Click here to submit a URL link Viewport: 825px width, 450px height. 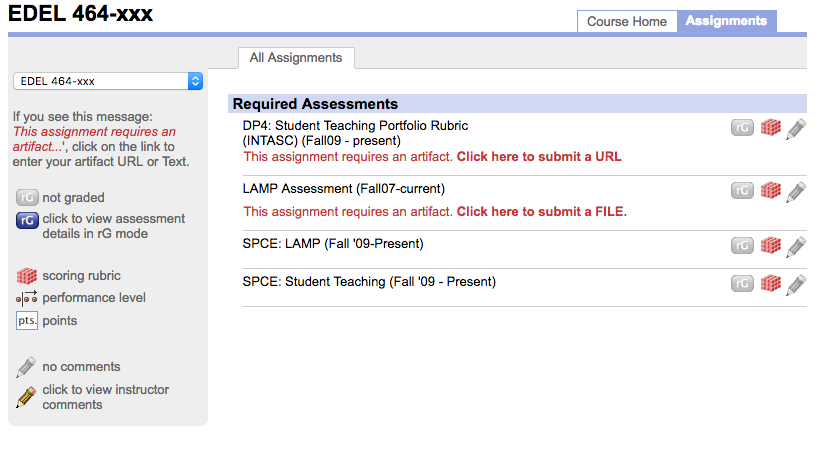pos(539,157)
